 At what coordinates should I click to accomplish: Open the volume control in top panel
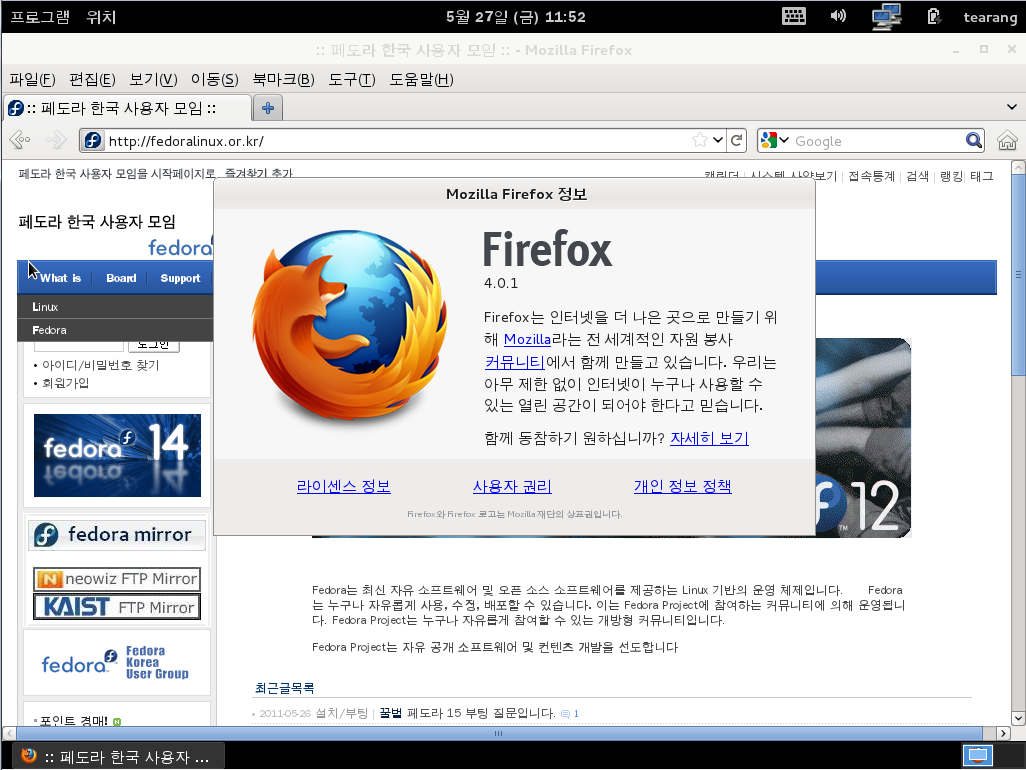tap(838, 16)
